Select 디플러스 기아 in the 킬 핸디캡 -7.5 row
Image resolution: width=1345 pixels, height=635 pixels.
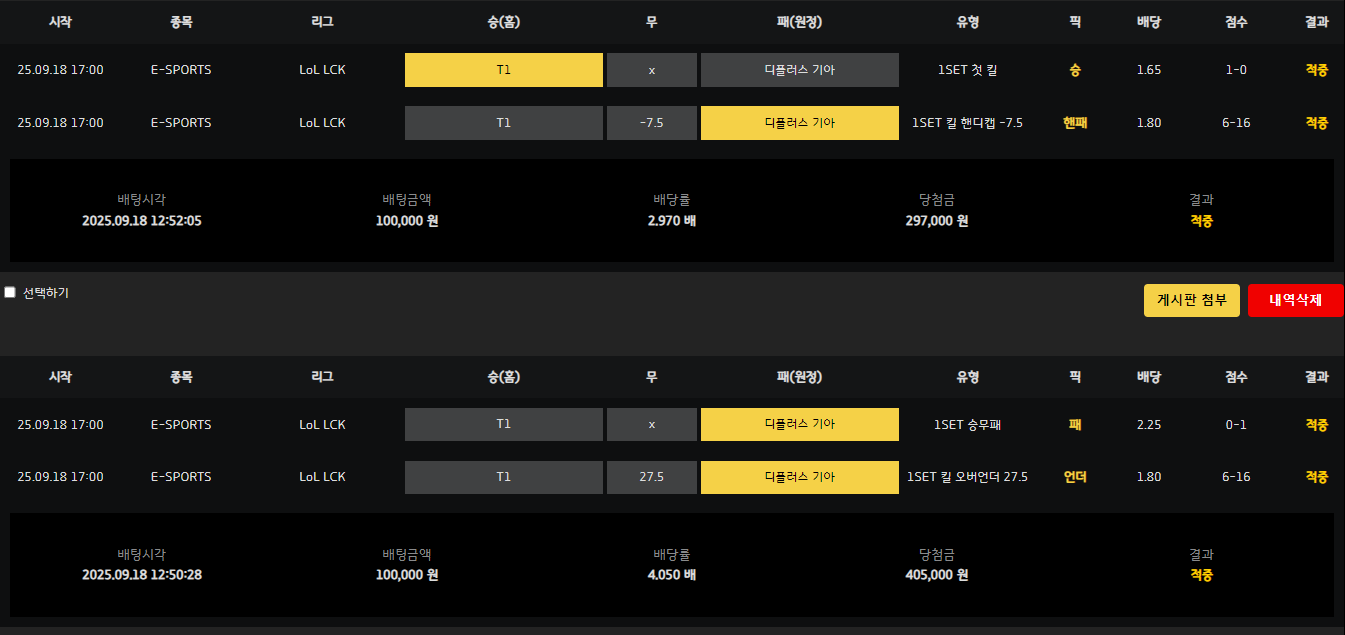pos(799,123)
